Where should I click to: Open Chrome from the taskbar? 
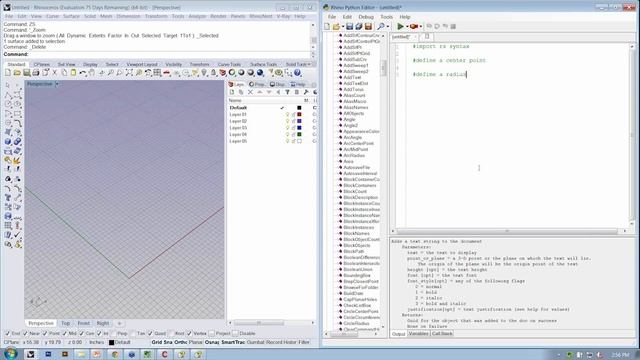(115, 354)
